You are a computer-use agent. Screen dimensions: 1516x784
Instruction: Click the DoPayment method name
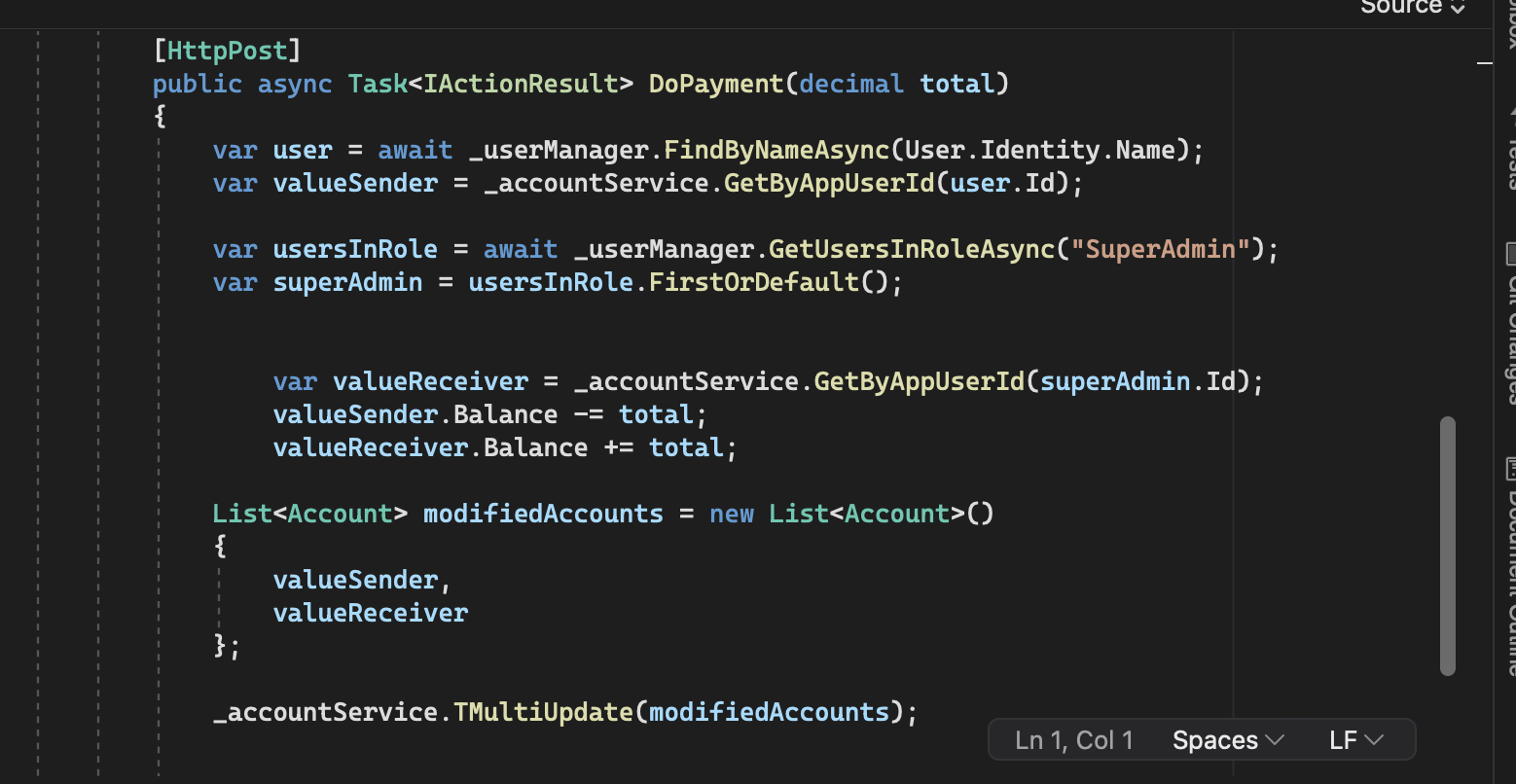point(715,84)
